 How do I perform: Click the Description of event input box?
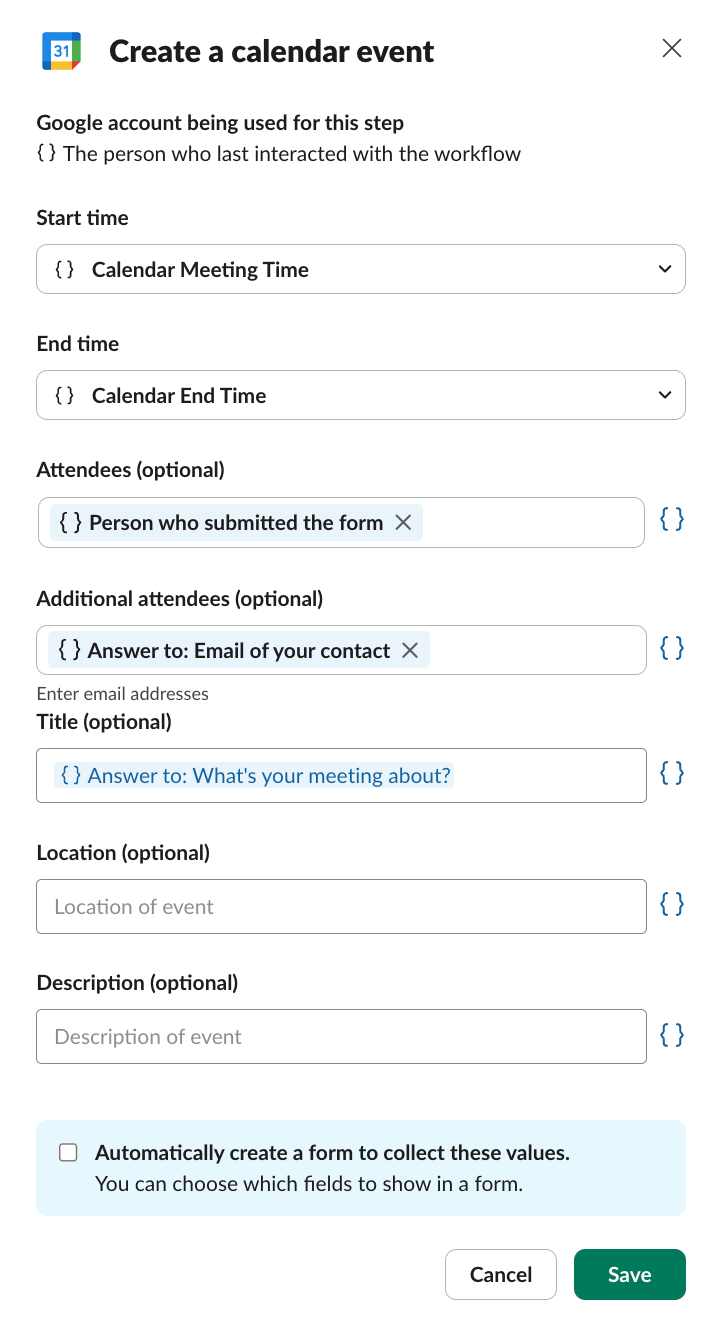[x=340, y=1036]
